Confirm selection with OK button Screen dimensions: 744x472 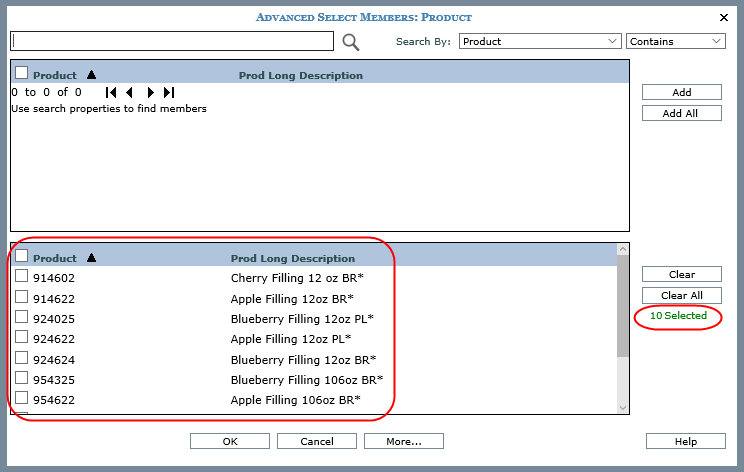click(x=230, y=441)
